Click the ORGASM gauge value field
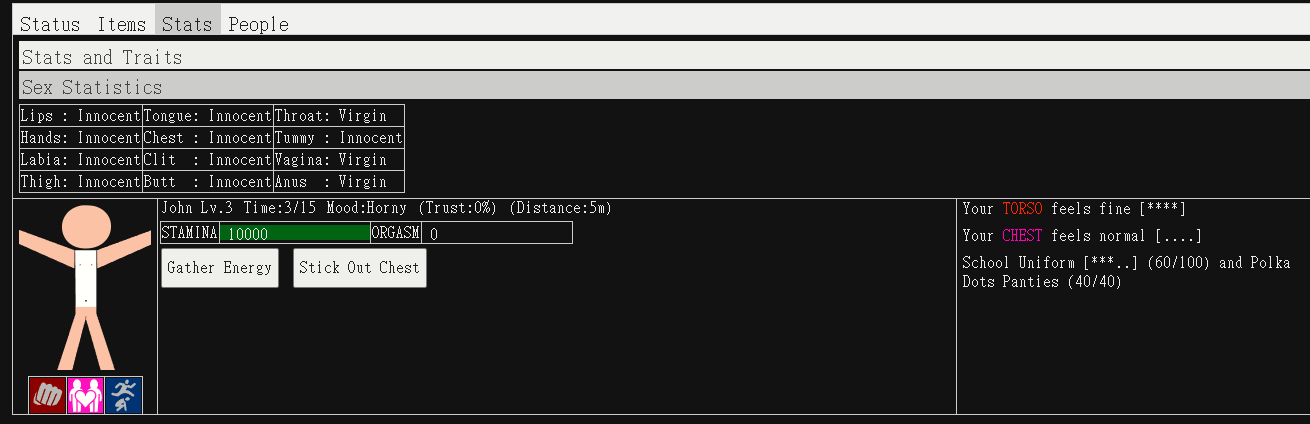The width and height of the screenshot is (1310, 424). 497,233
